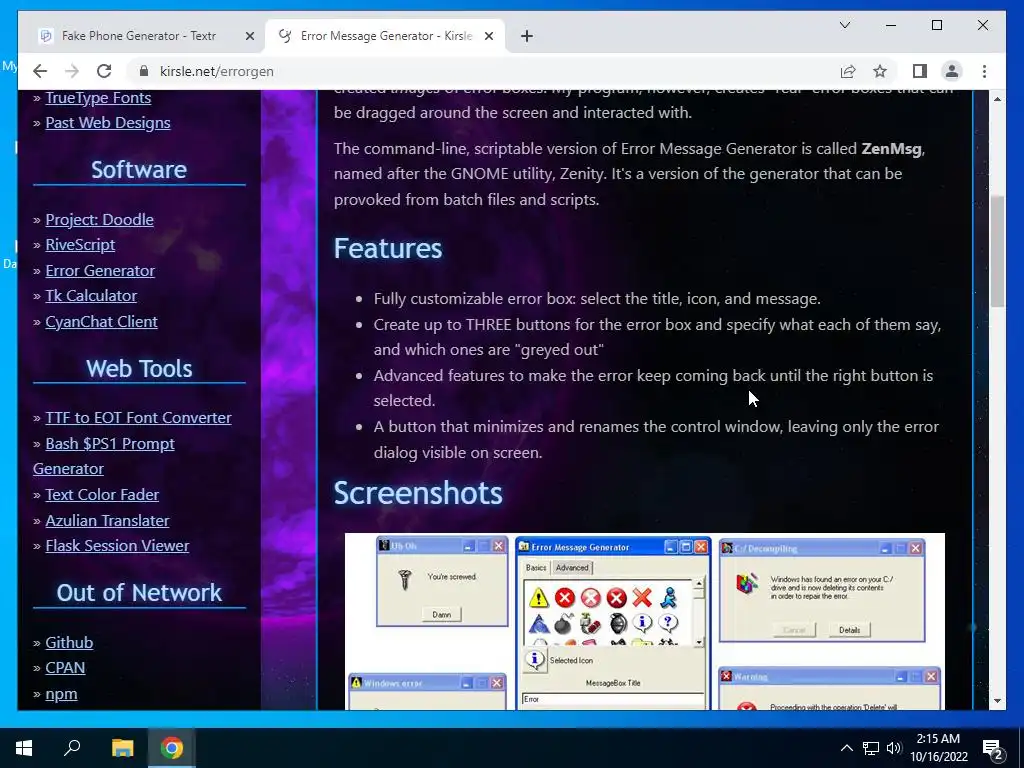
Task: Go back using the browser back arrow
Action: coord(40,71)
